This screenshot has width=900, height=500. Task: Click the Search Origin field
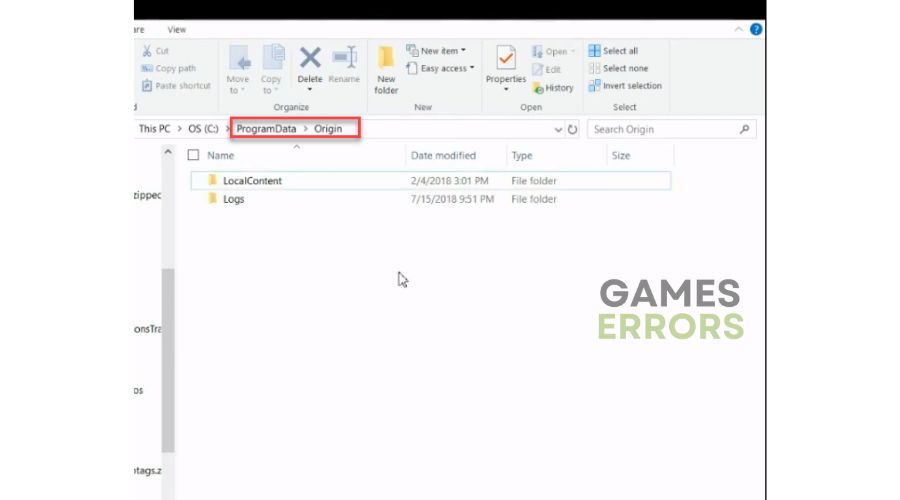tap(672, 130)
